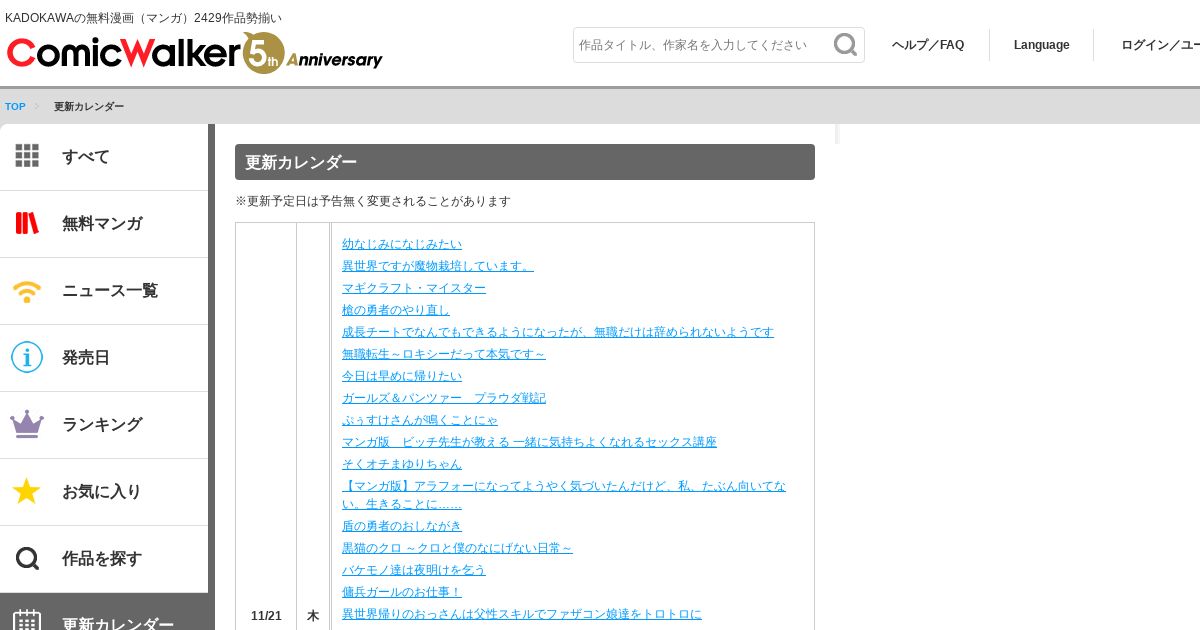The image size is (1200, 630).
Task: Select 更新カレンダー in sidebar
Action: [104, 612]
